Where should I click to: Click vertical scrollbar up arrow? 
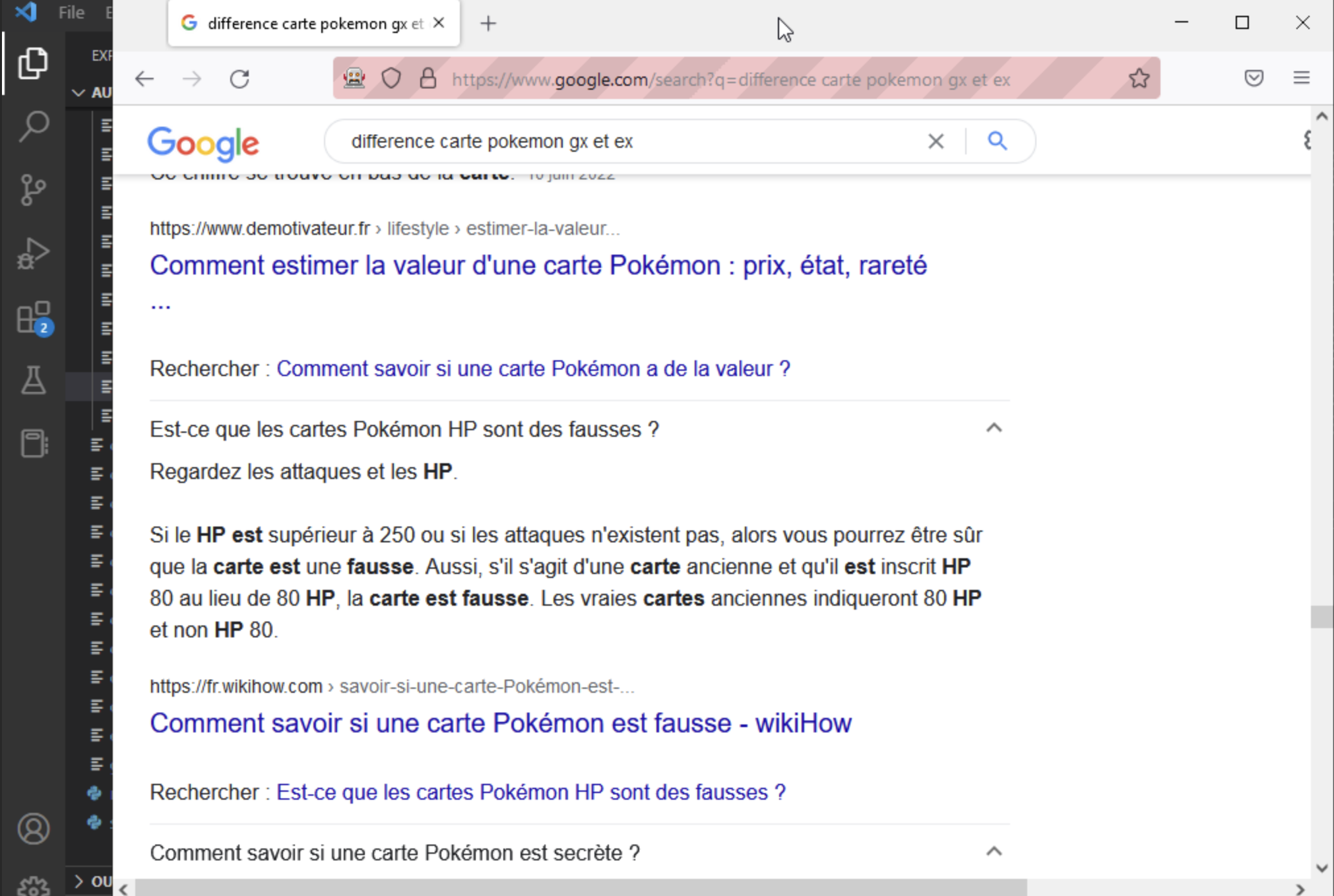click(x=1321, y=116)
